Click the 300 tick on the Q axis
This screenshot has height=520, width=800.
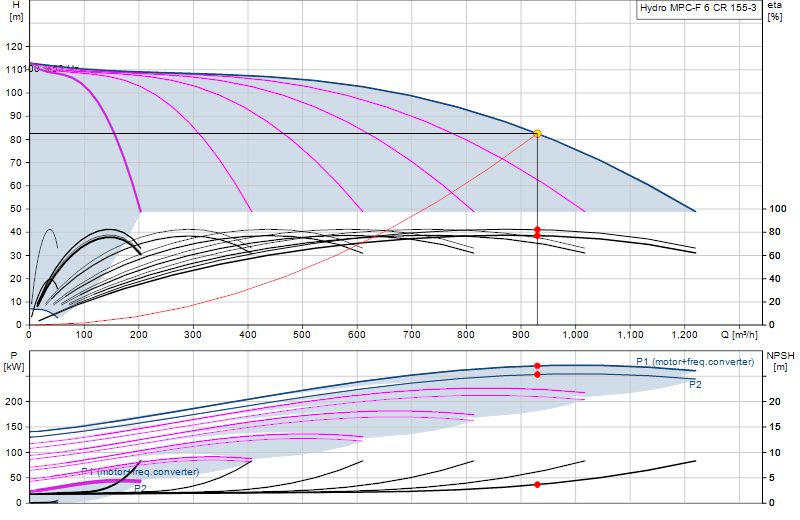click(193, 335)
